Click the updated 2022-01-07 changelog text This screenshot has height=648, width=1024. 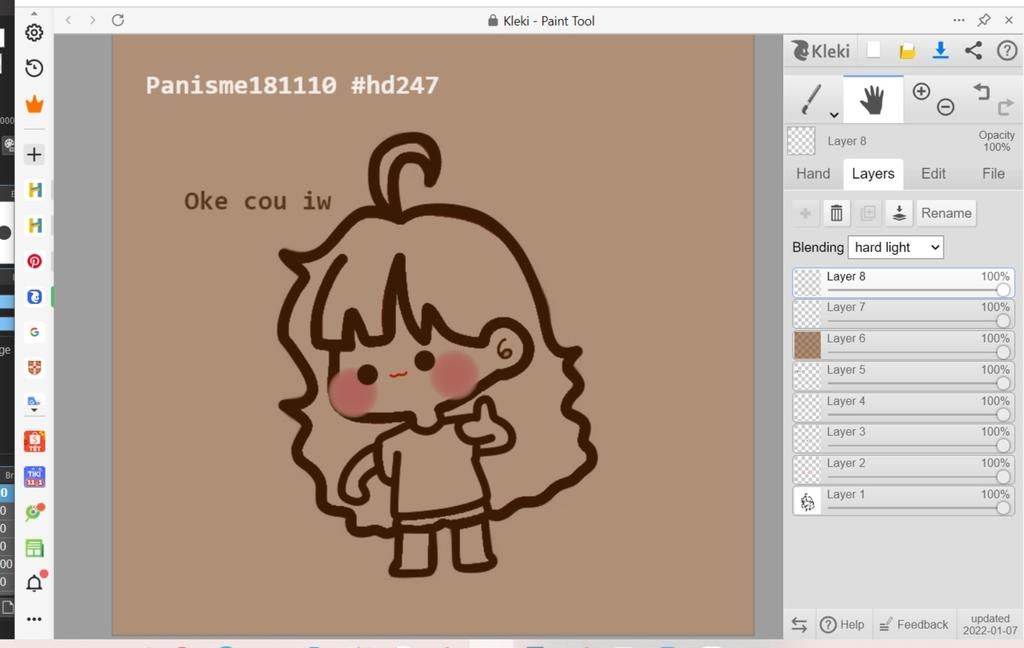coord(990,624)
